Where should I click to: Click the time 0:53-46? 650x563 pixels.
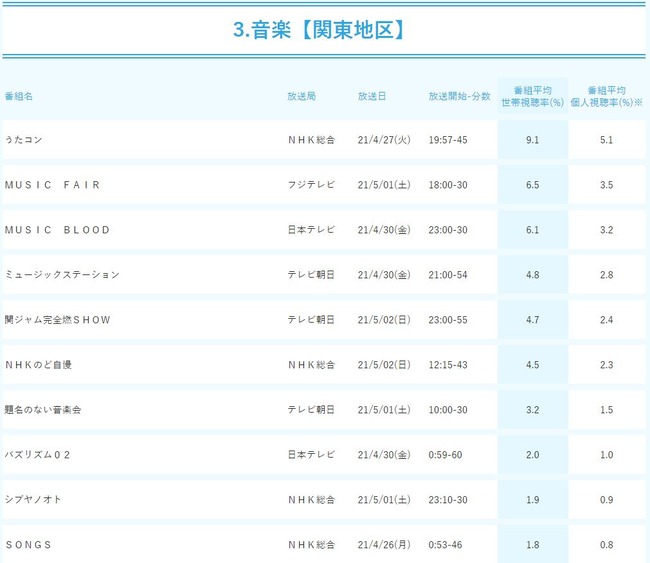click(445, 544)
